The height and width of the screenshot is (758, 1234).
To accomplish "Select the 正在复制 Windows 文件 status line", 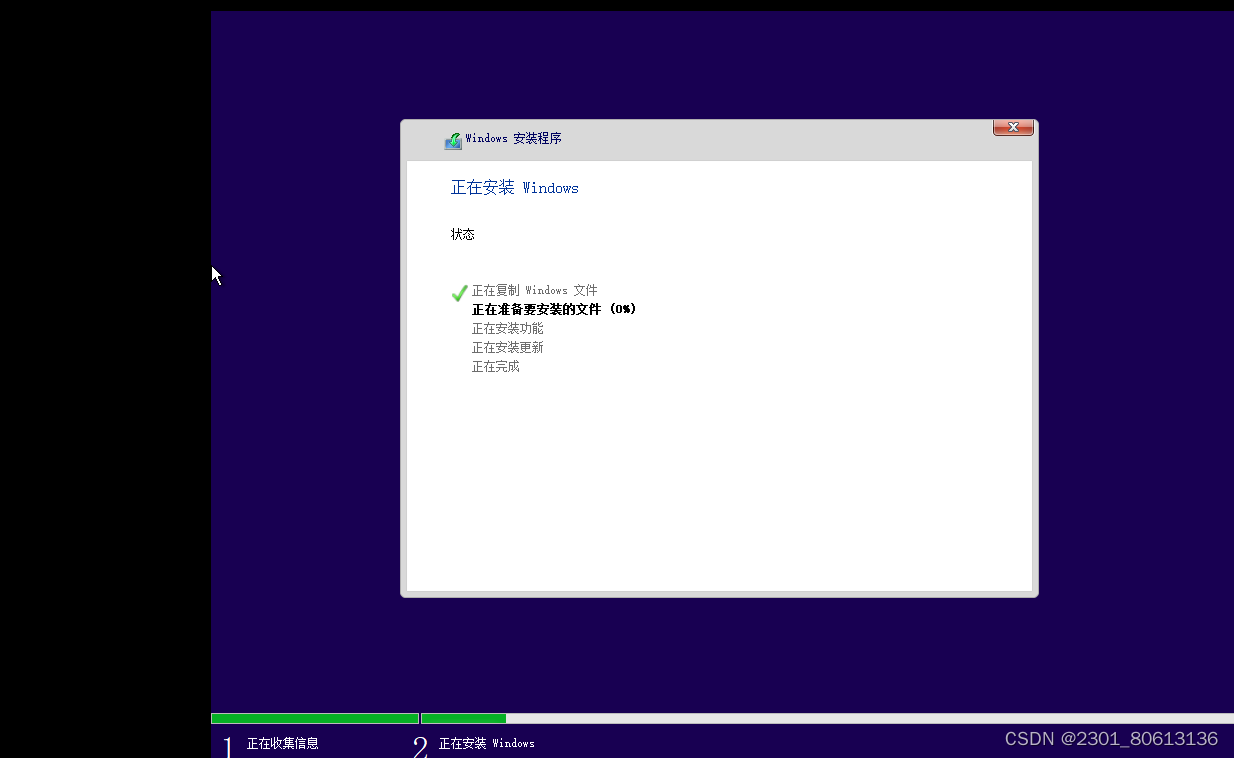I will 534,290.
